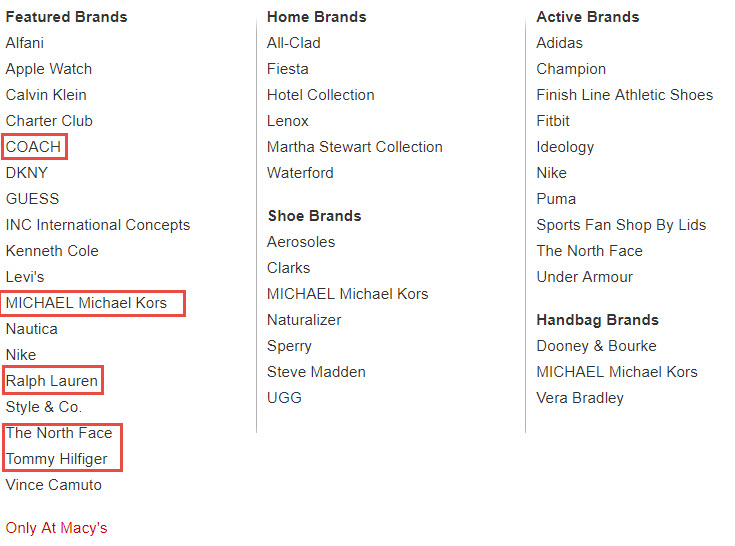Open Vince Camuto brand link
The image size is (735, 546).
[x=53, y=485]
